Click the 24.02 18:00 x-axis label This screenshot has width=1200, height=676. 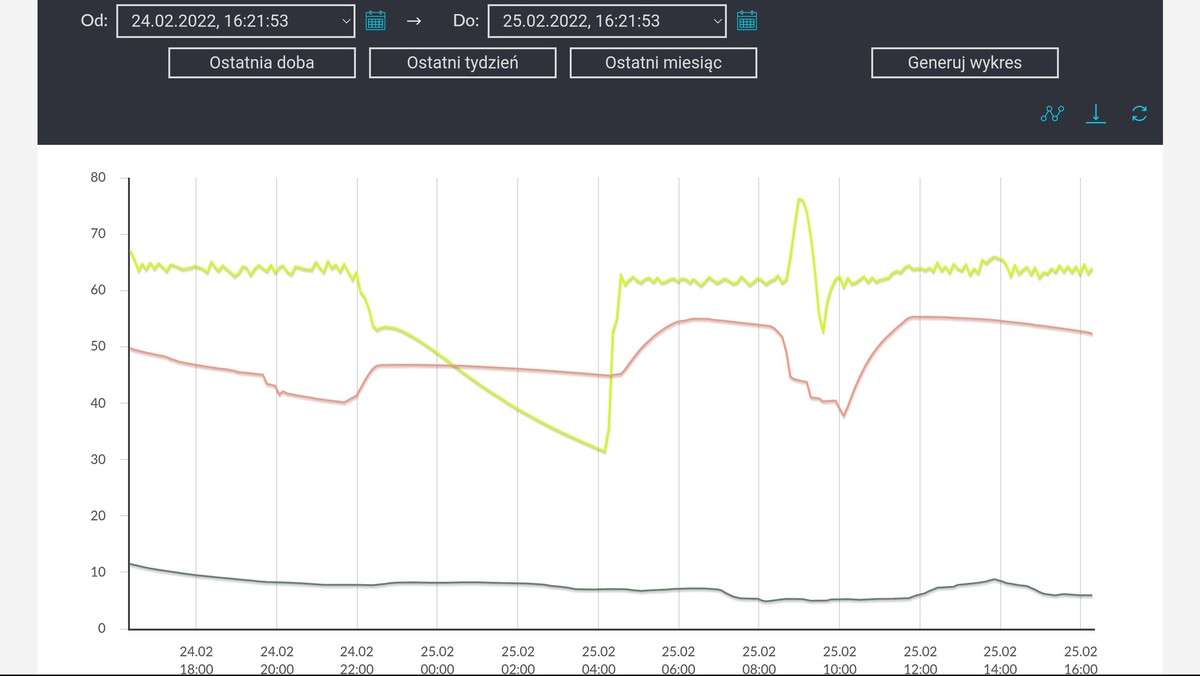[x=196, y=660]
